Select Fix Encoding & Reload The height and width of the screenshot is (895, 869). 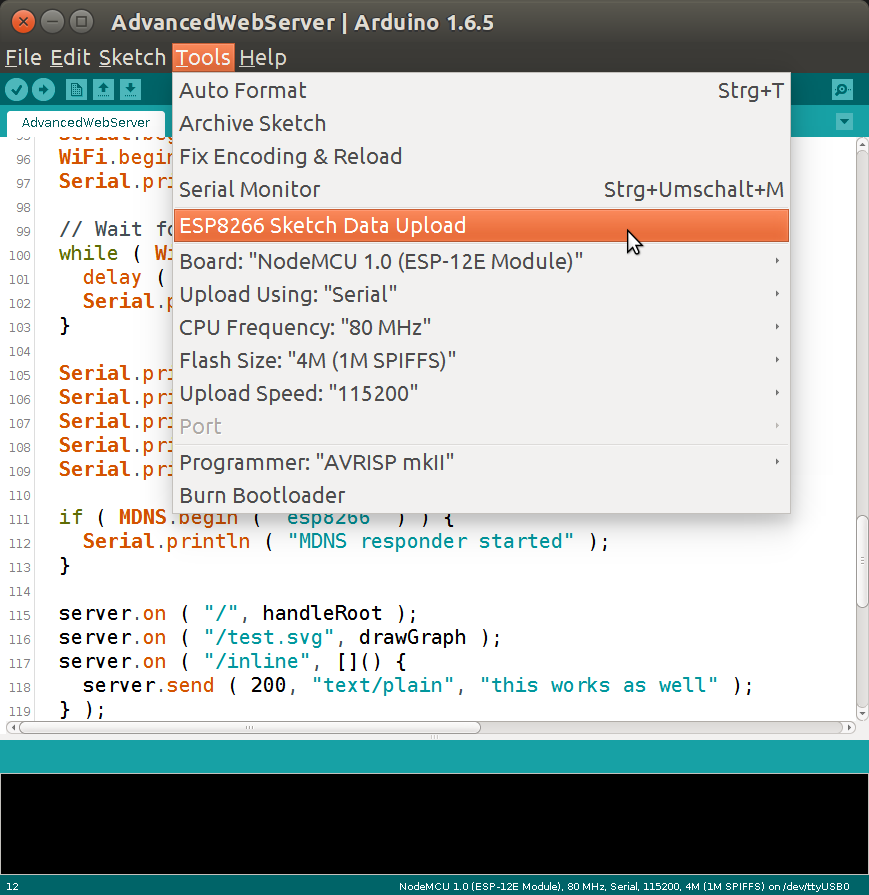click(481, 157)
